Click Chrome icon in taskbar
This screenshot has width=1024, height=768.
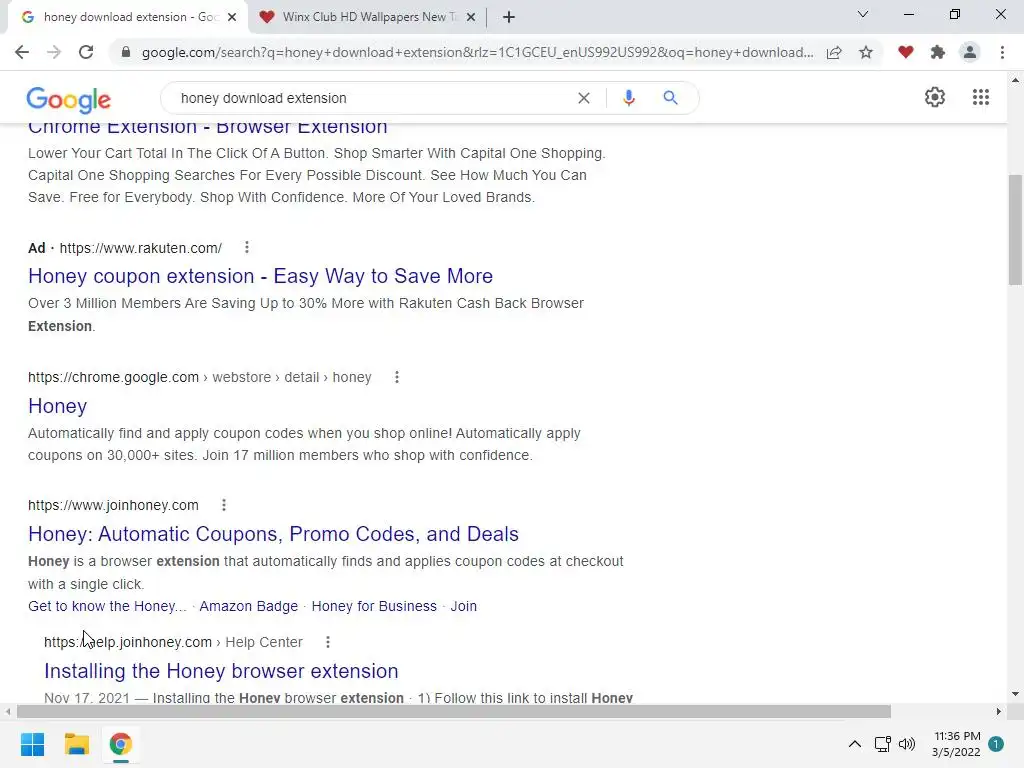click(120, 744)
